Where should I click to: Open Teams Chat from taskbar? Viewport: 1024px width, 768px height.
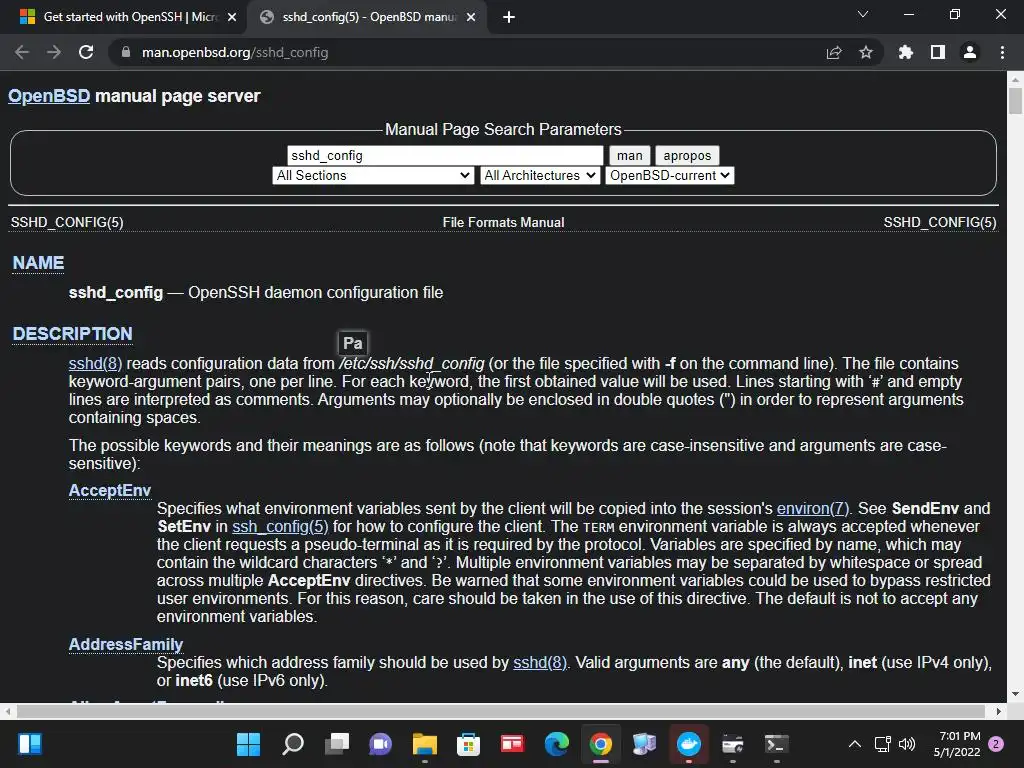tap(380, 744)
